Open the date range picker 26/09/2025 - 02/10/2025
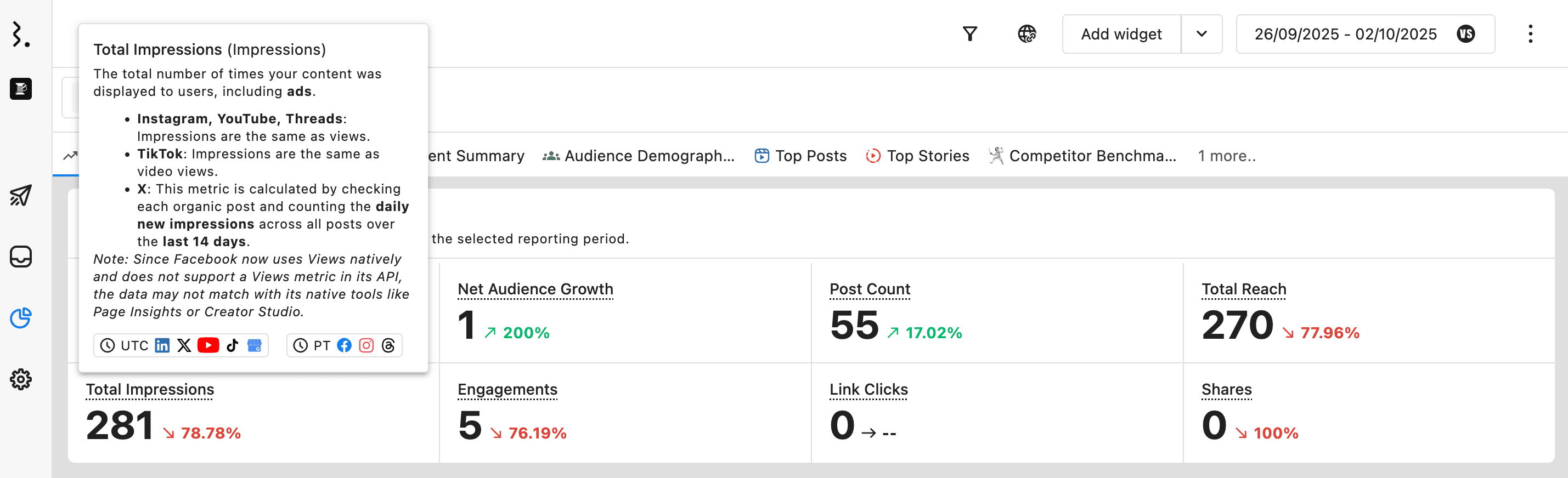This screenshot has width=1568, height=478. click(1345, 34)
